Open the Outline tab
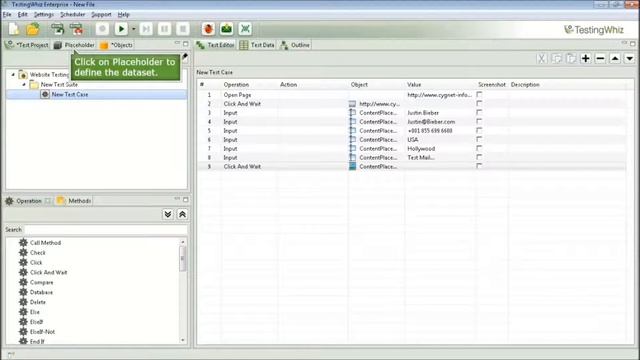The image size is (640, 360). [x=295, y=45]
